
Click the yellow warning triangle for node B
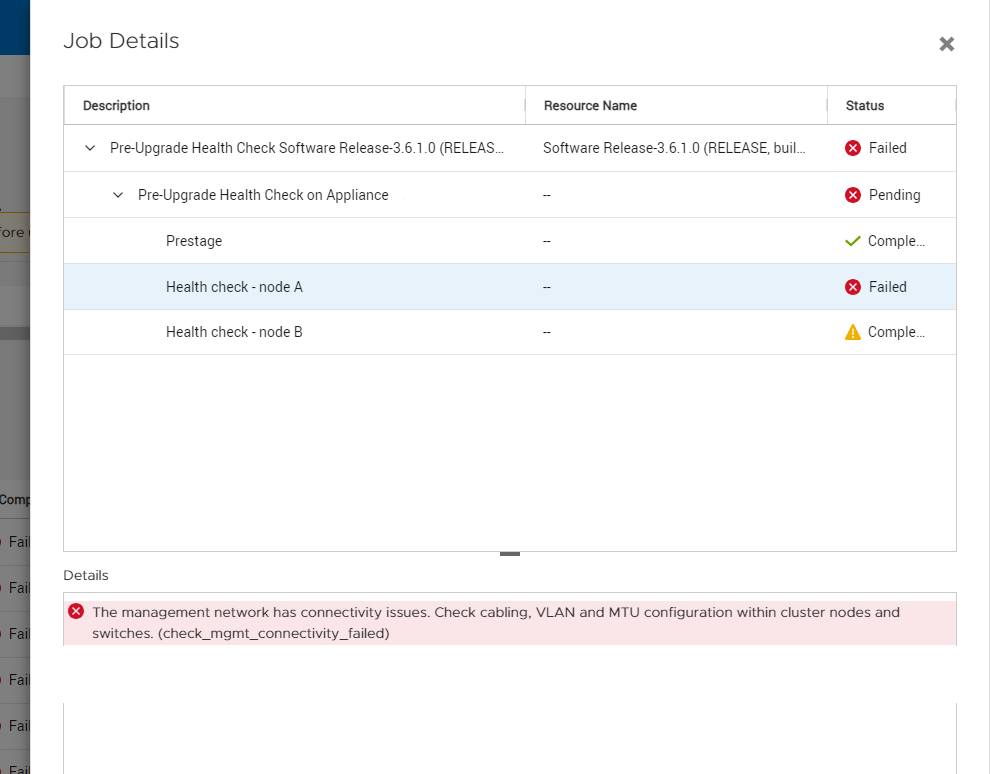coord(852,332)
